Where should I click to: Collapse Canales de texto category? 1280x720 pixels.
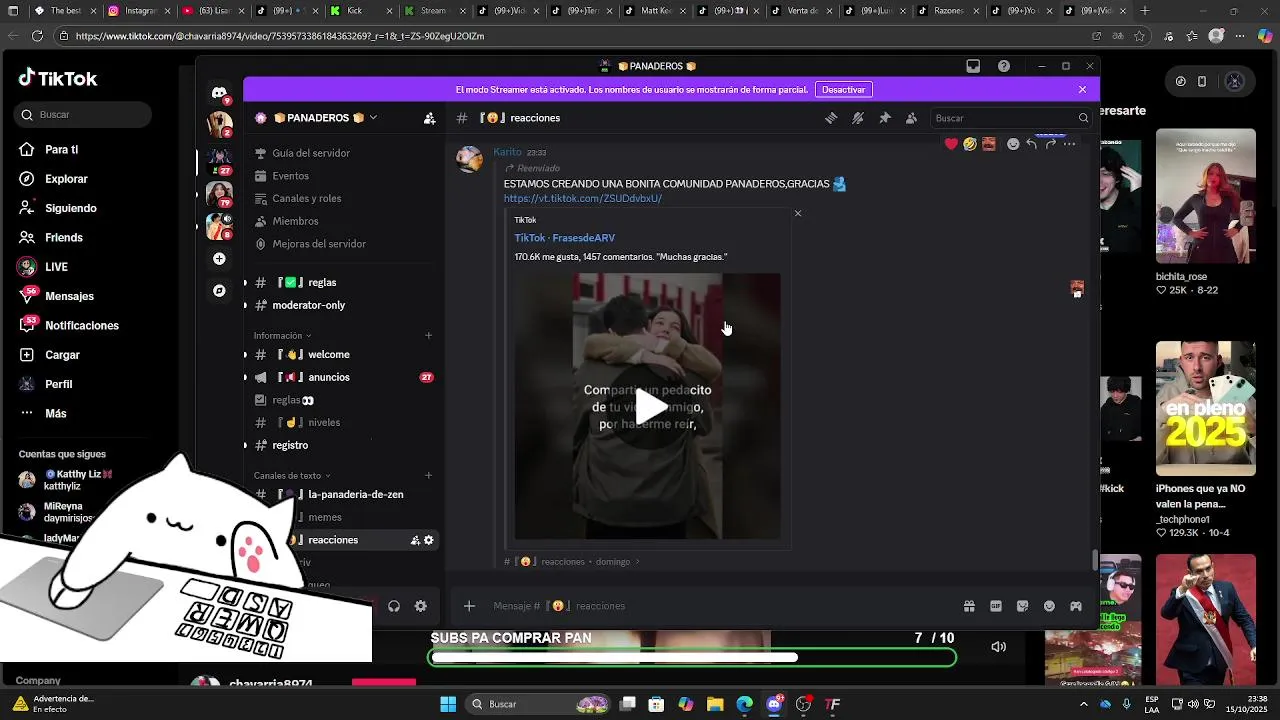coord(291,476)
